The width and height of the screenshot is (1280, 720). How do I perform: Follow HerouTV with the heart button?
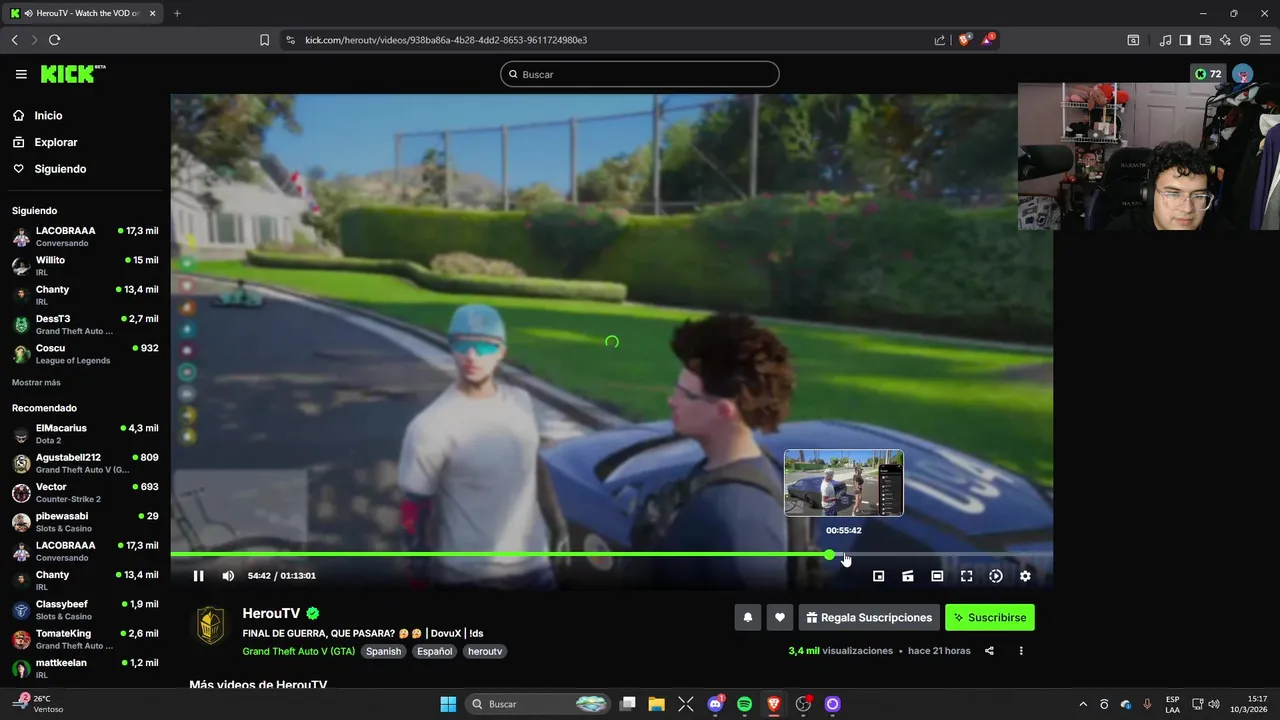click(780, 618)
